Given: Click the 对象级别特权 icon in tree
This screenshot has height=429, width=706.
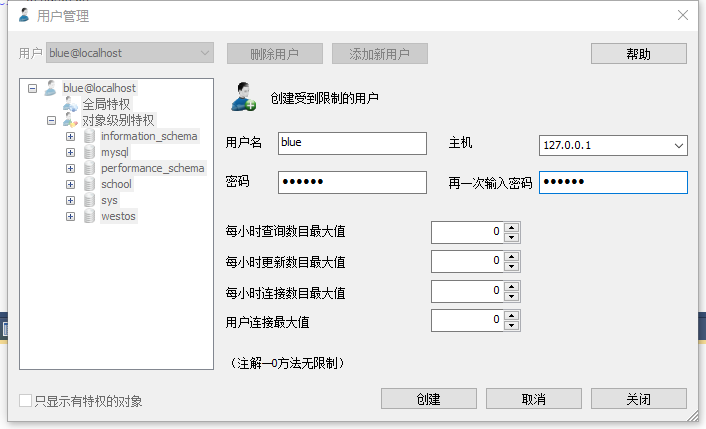Looking at the screenshot, I should 70,120.
